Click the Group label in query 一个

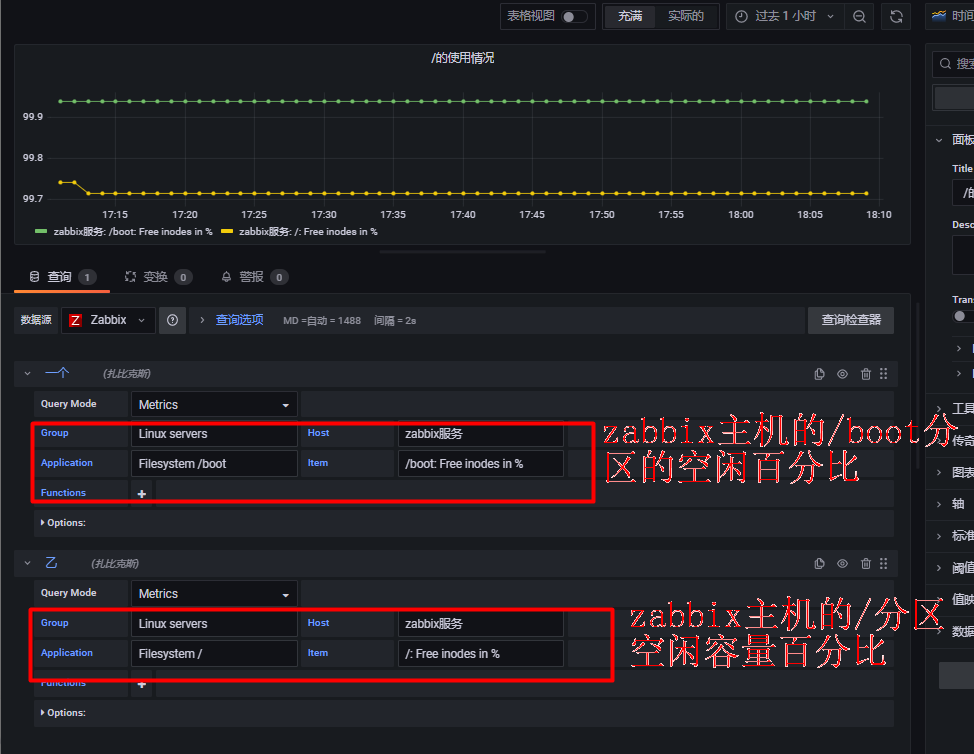point(55,433)
